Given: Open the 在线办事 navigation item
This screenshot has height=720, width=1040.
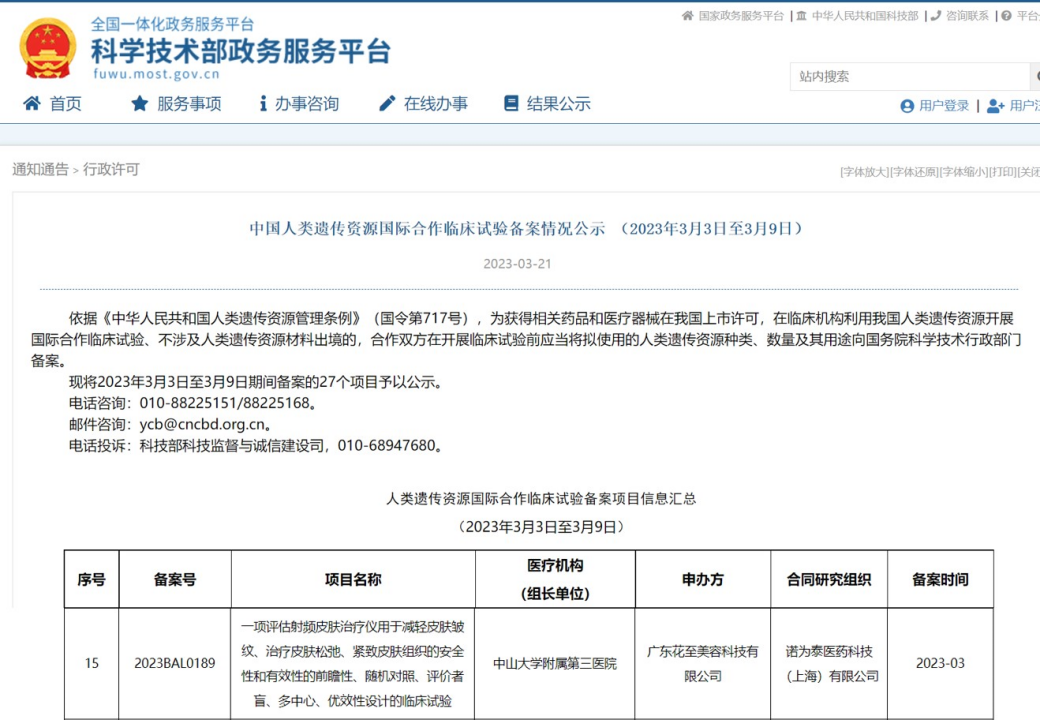Looking at the screenshot, I should pos(435,104).
